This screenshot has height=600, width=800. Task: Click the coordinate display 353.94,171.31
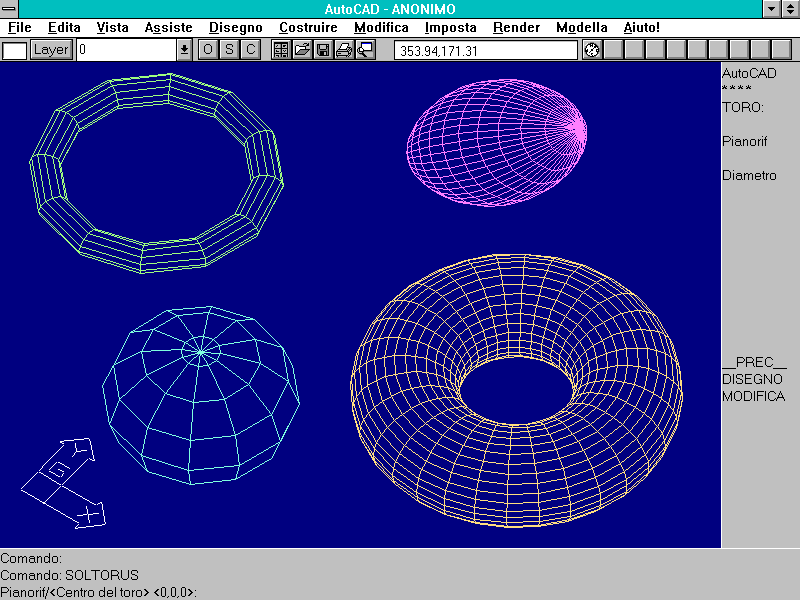tap(486, 51)
